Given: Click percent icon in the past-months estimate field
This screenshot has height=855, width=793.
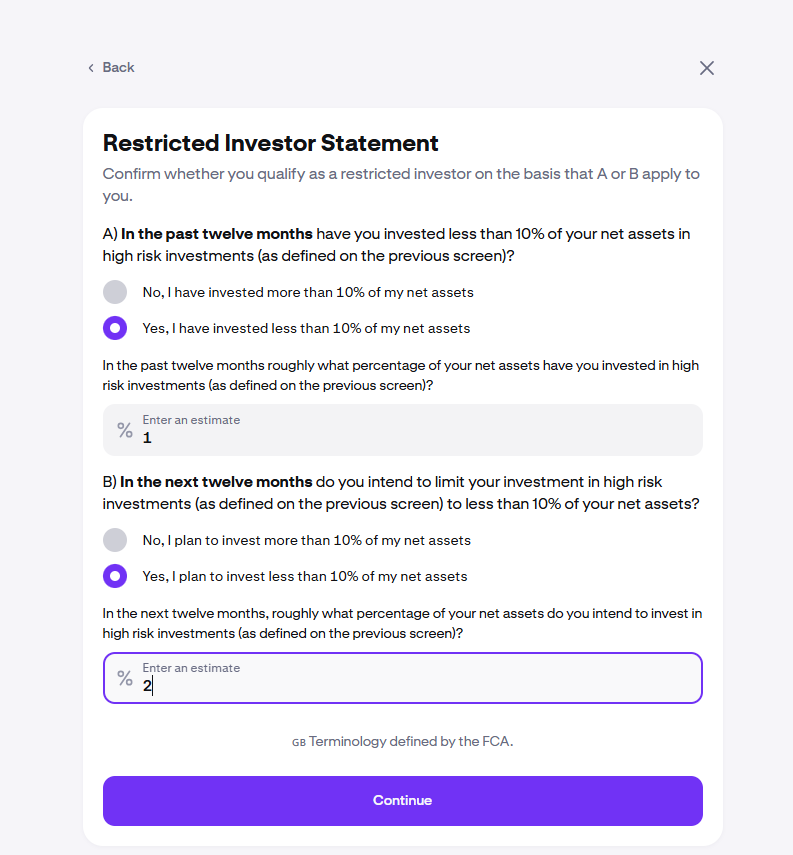Looking at the screenshot, I should point(125,430).
